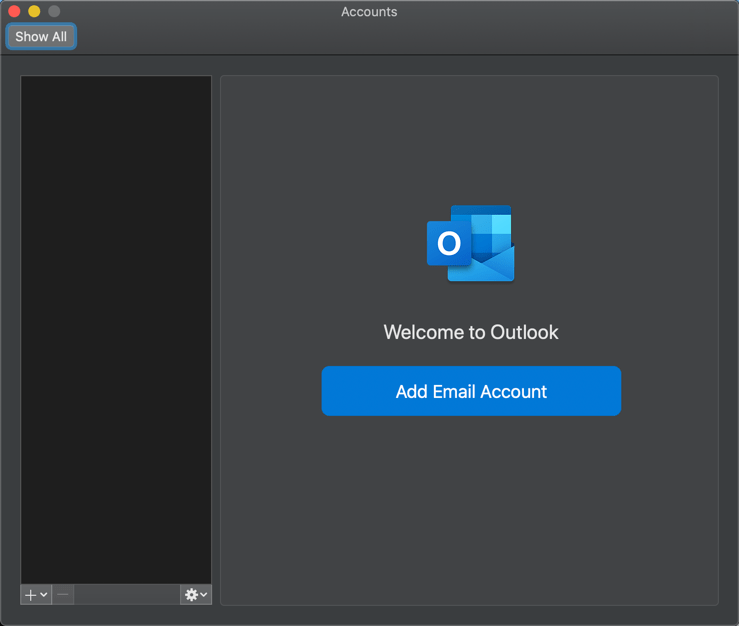Click the blue O tile in logo
Image resolution: width=739 pixels, height=626 pixels.
[449, 244]
